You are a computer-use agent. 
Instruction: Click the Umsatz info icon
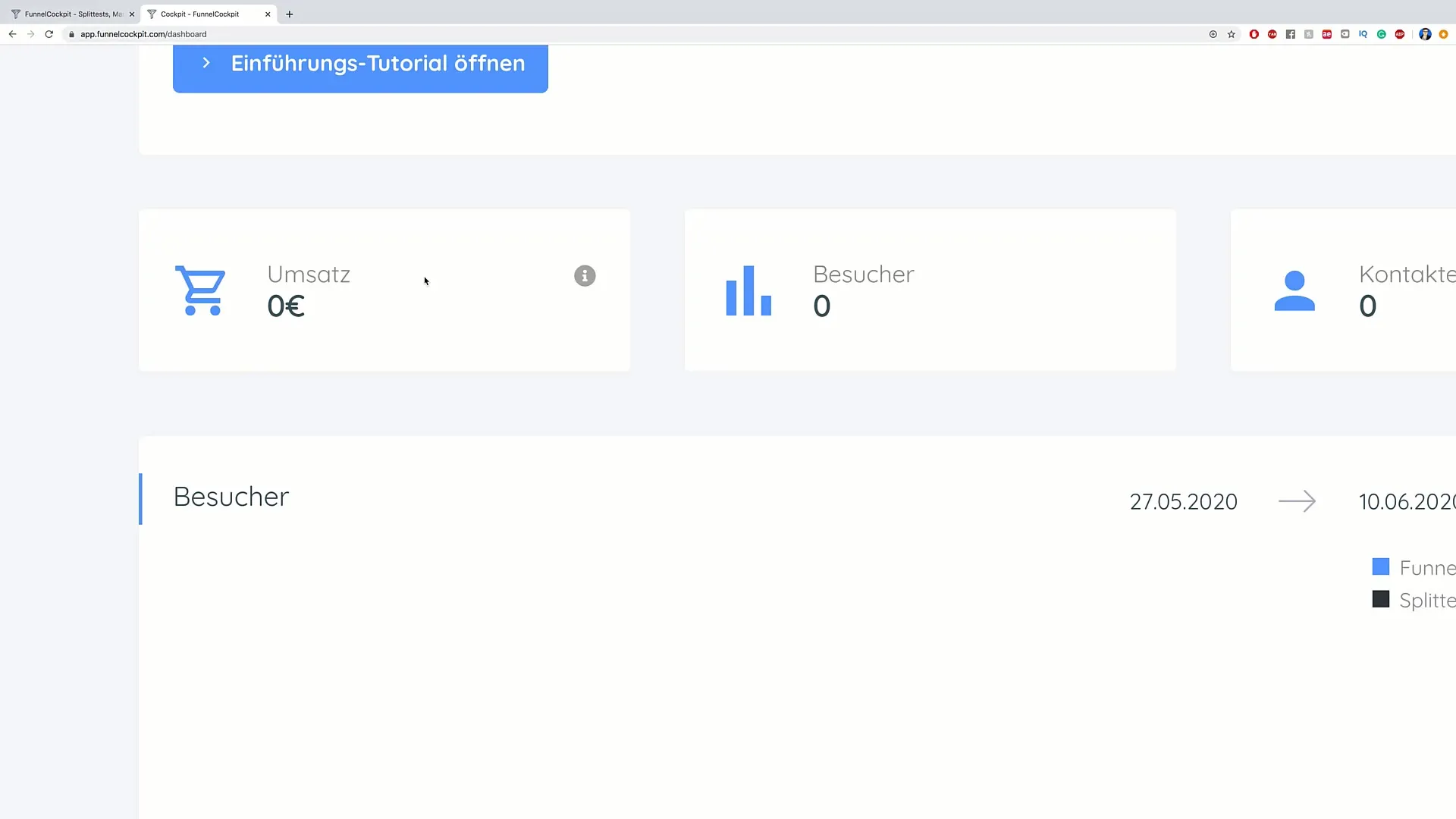click(585, 276)
